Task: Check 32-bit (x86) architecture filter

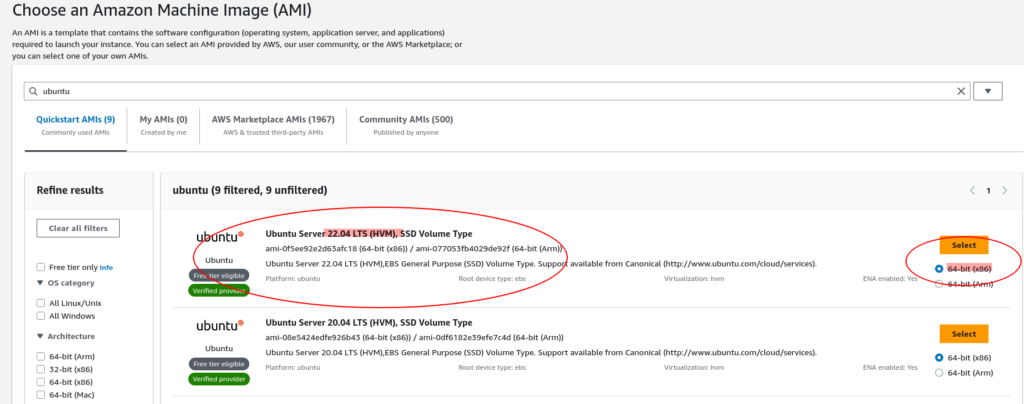Action: 41,369
